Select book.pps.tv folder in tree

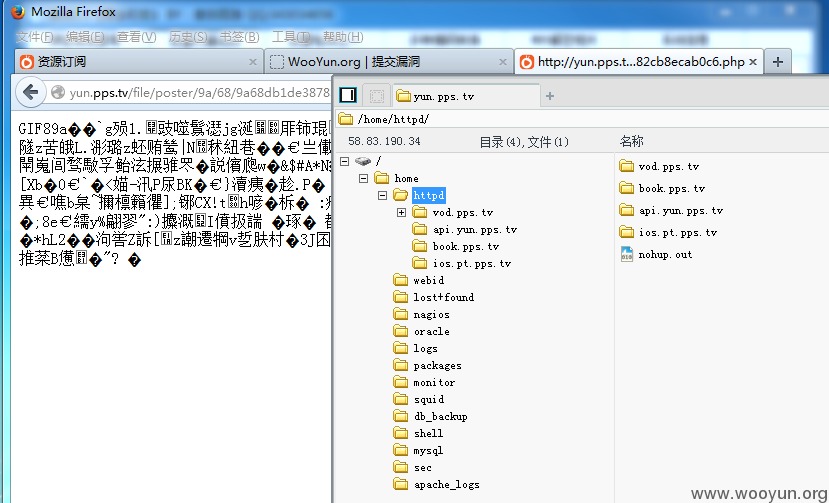pyautogui.click(x=456, y=246)
